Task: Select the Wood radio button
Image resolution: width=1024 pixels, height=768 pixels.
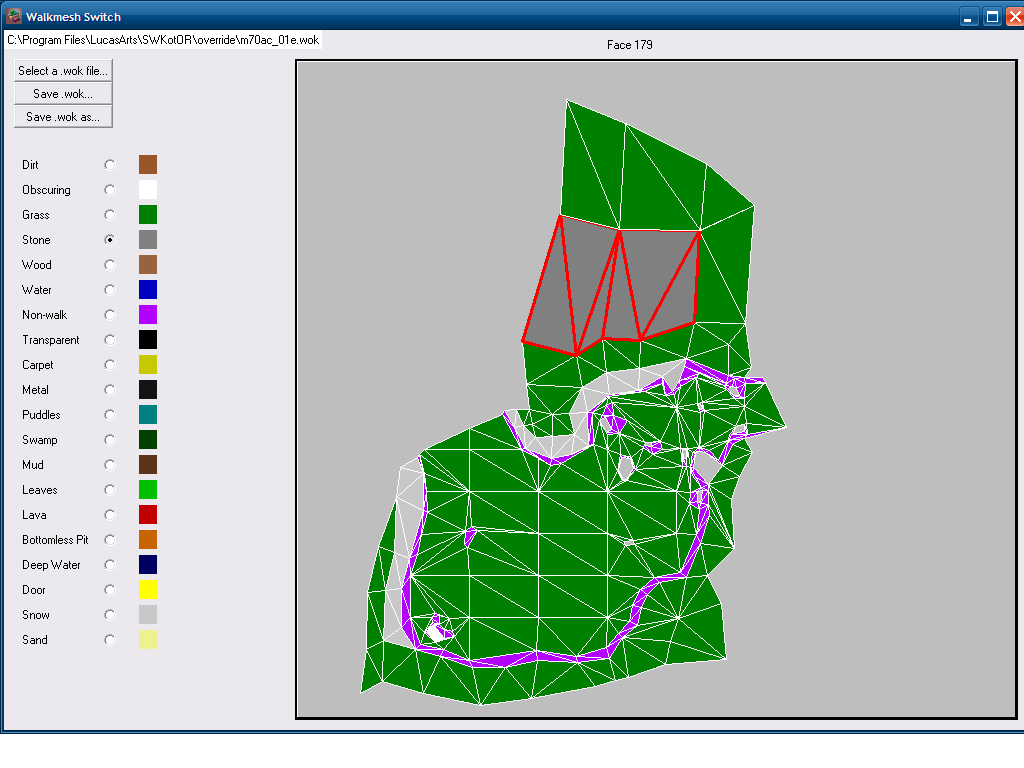Action: pyautogui.click(x=110, y=264)
